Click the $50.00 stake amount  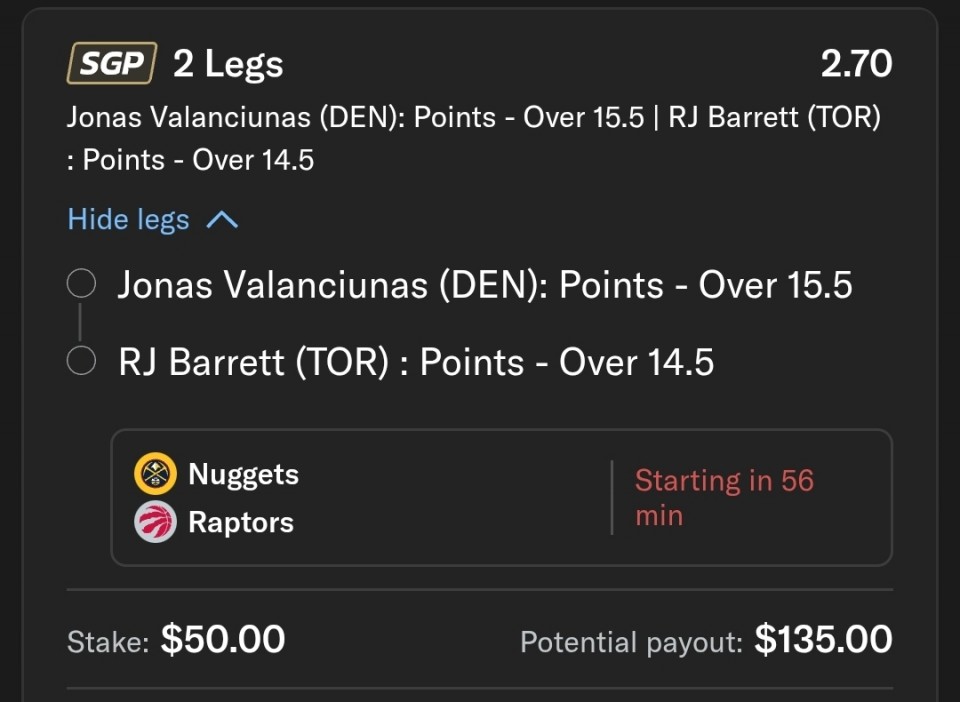223,639
